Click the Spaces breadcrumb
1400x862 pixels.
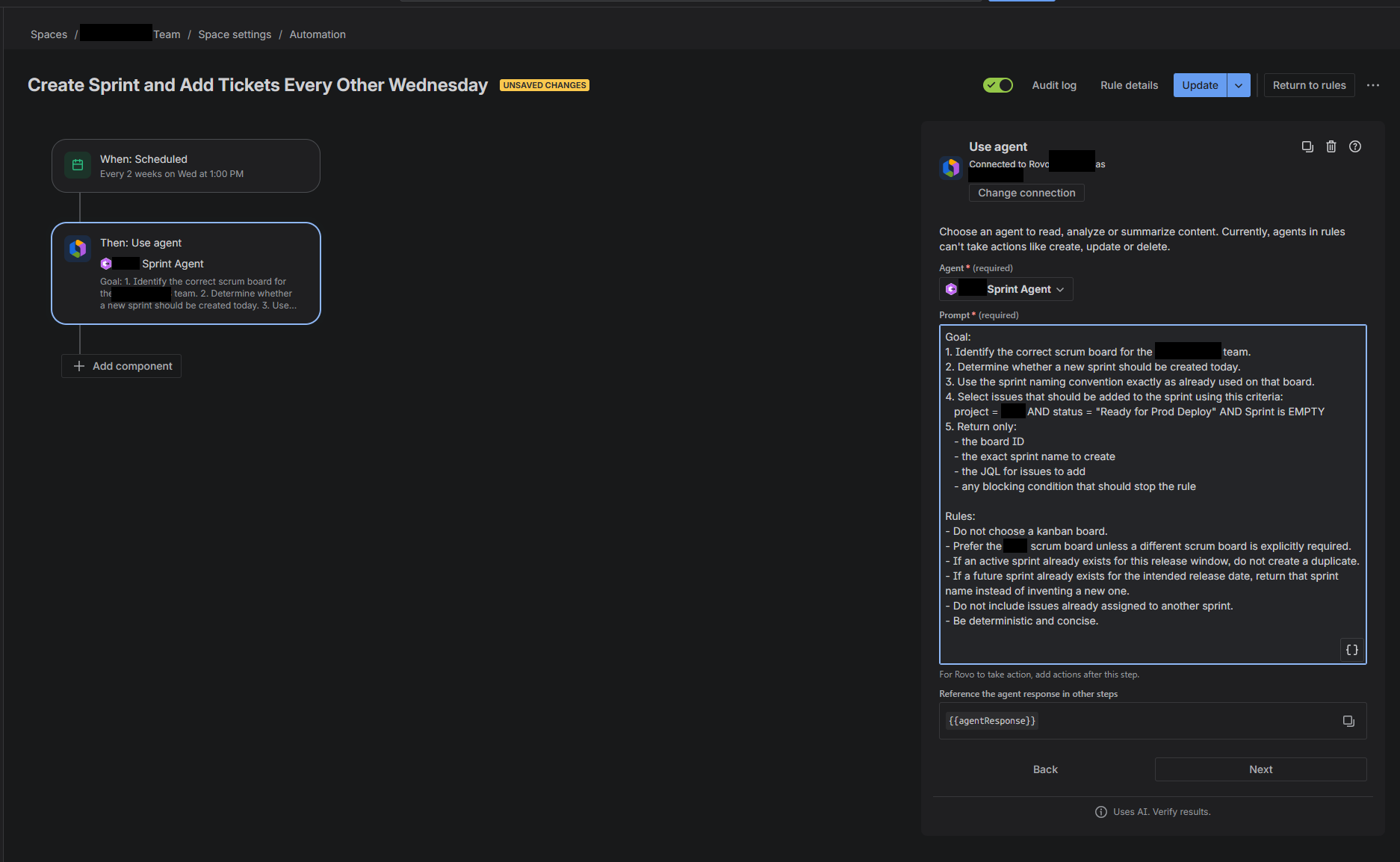49,34
